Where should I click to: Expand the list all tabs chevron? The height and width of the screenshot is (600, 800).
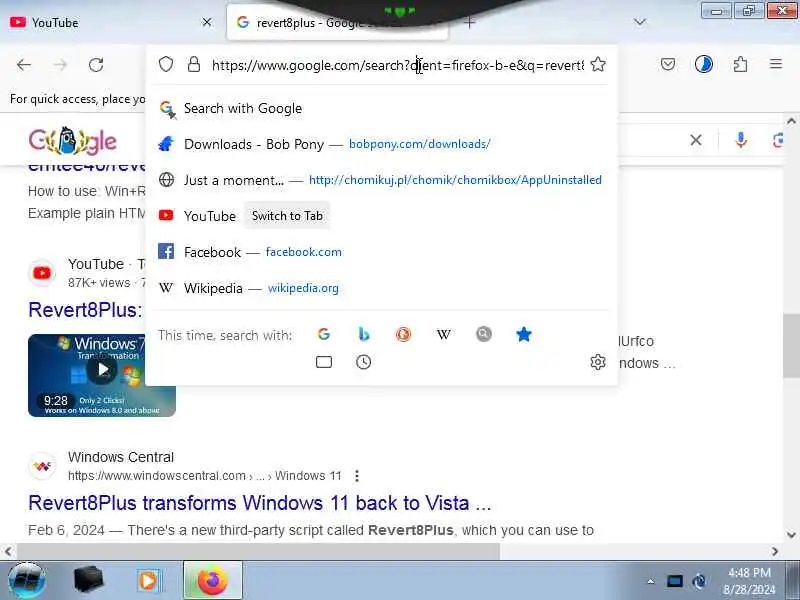tap(640, 22)
